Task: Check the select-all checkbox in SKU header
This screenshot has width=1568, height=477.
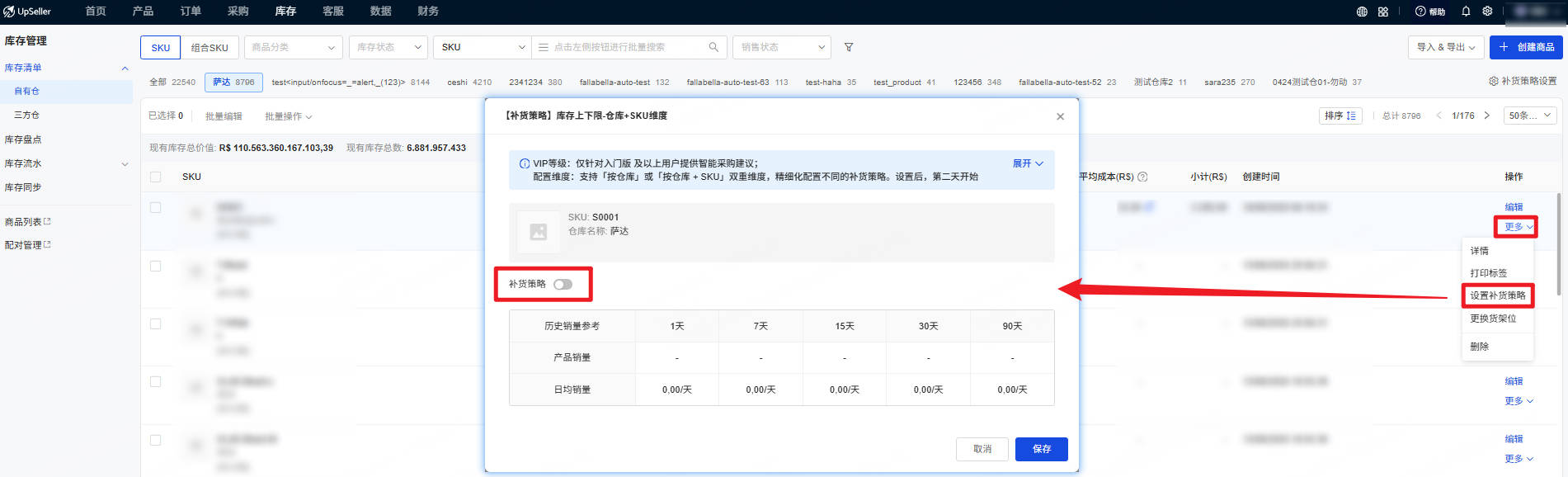Action: pyautogui.click(x=155, y=177)
